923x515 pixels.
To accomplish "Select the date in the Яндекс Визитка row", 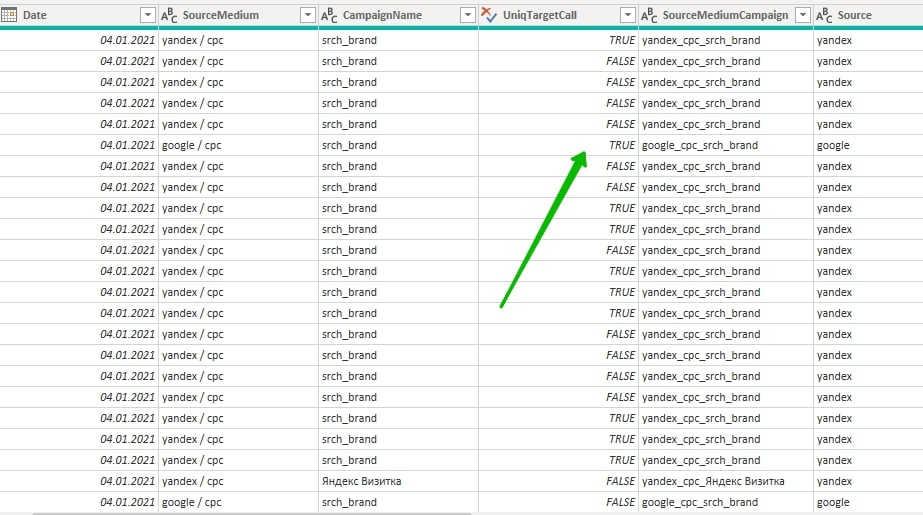I will [x=79, y=481].
